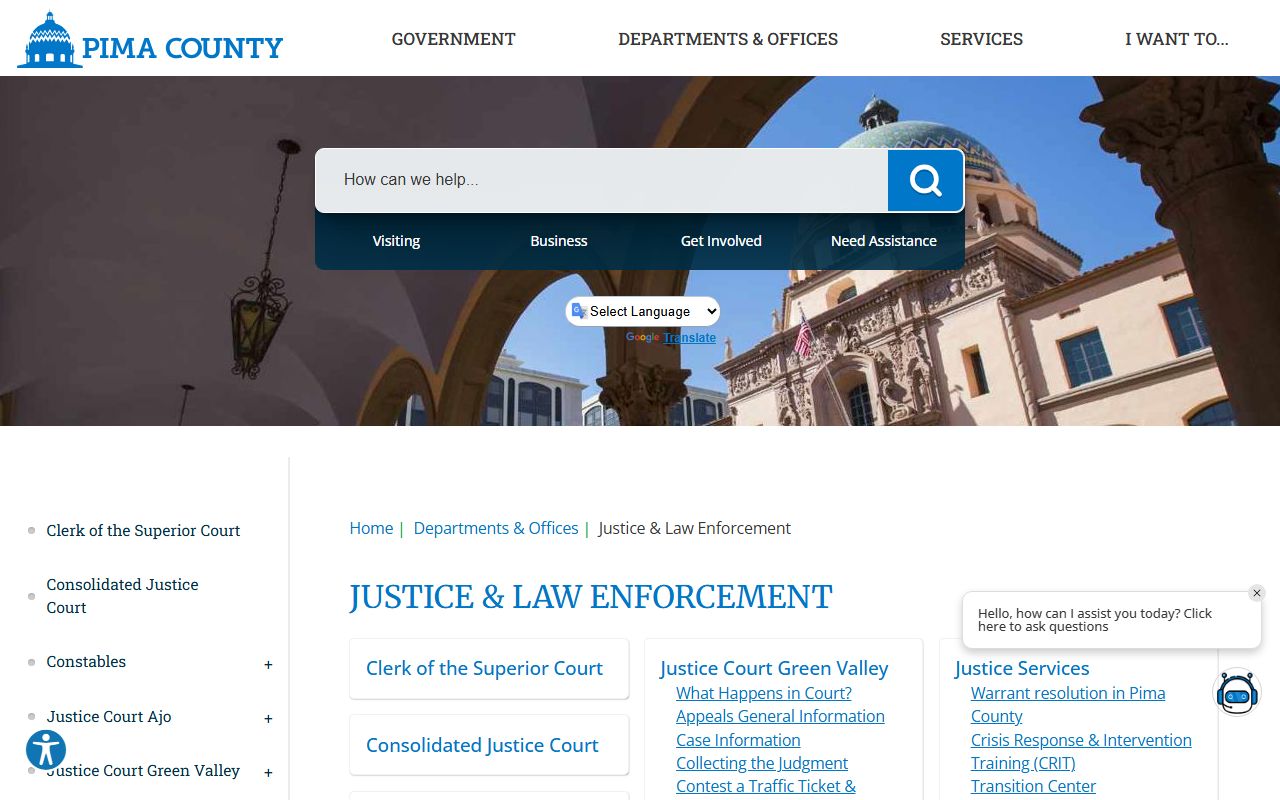Open the Select Language dropdown
Viewport: 1280px width, 800px height.
coord(643,311)
